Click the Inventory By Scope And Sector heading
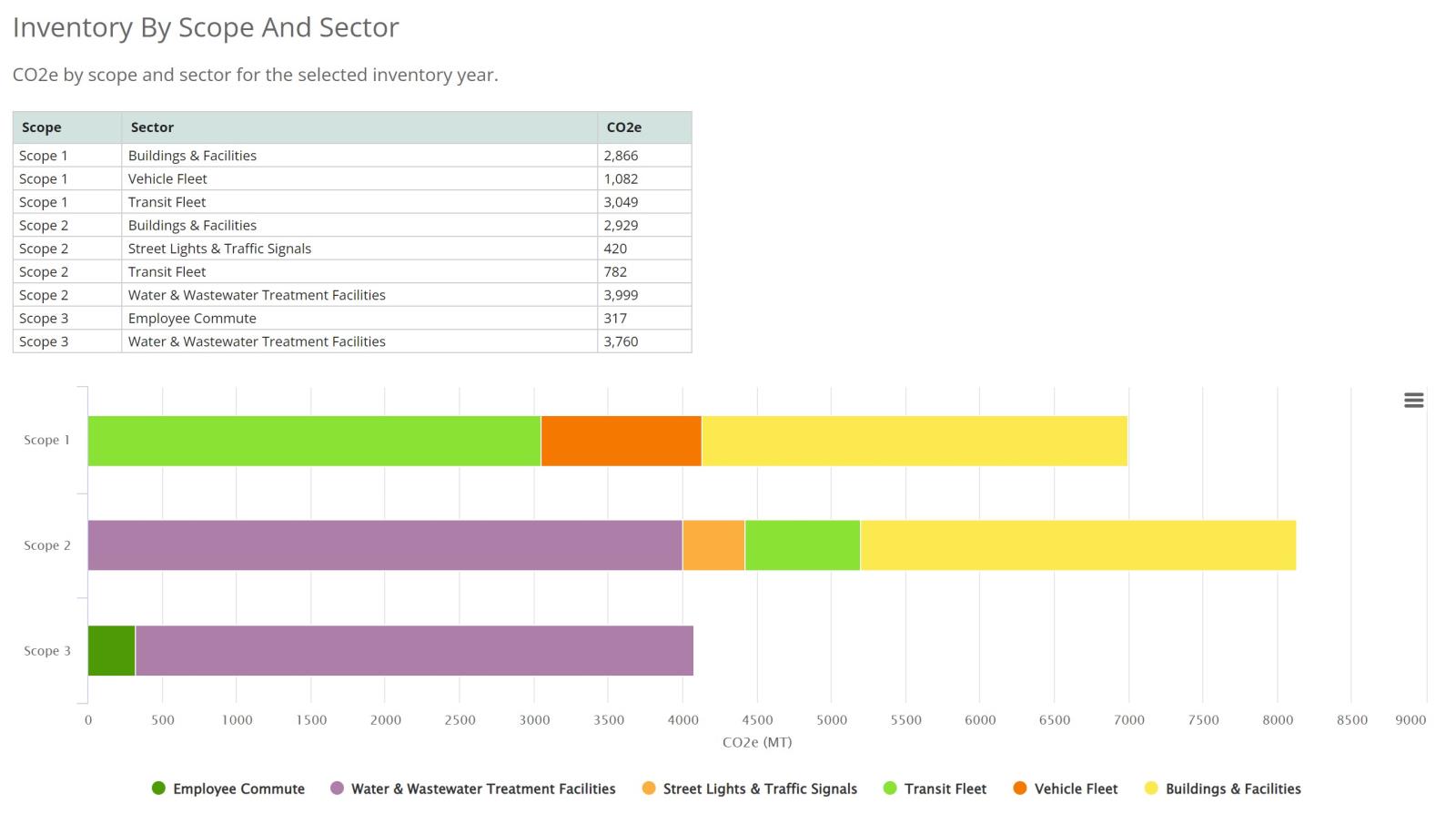This screenshot has width=1456, height=814. [x=206, y=27]
